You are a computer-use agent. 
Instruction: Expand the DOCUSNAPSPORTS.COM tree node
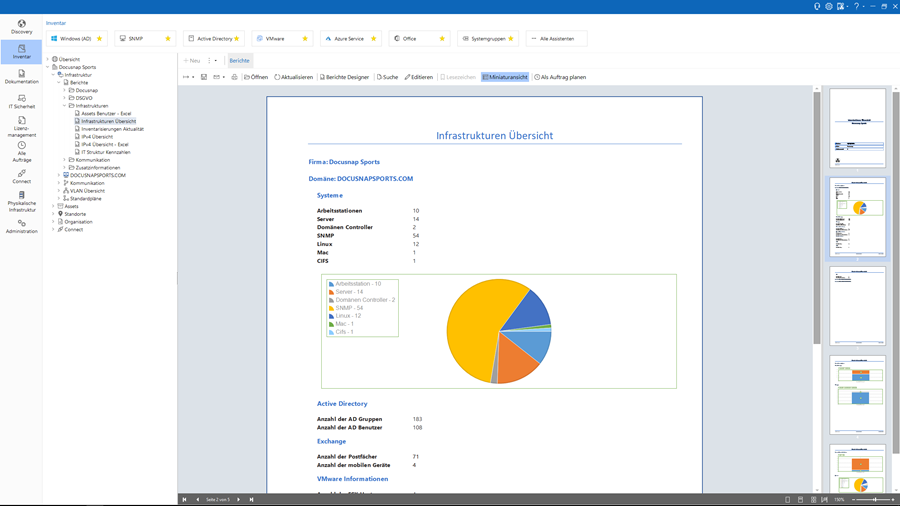(59, 175)
